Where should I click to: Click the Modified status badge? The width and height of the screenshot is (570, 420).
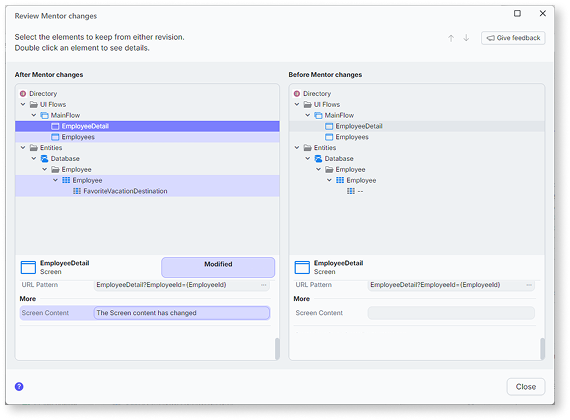click(218, 267)
